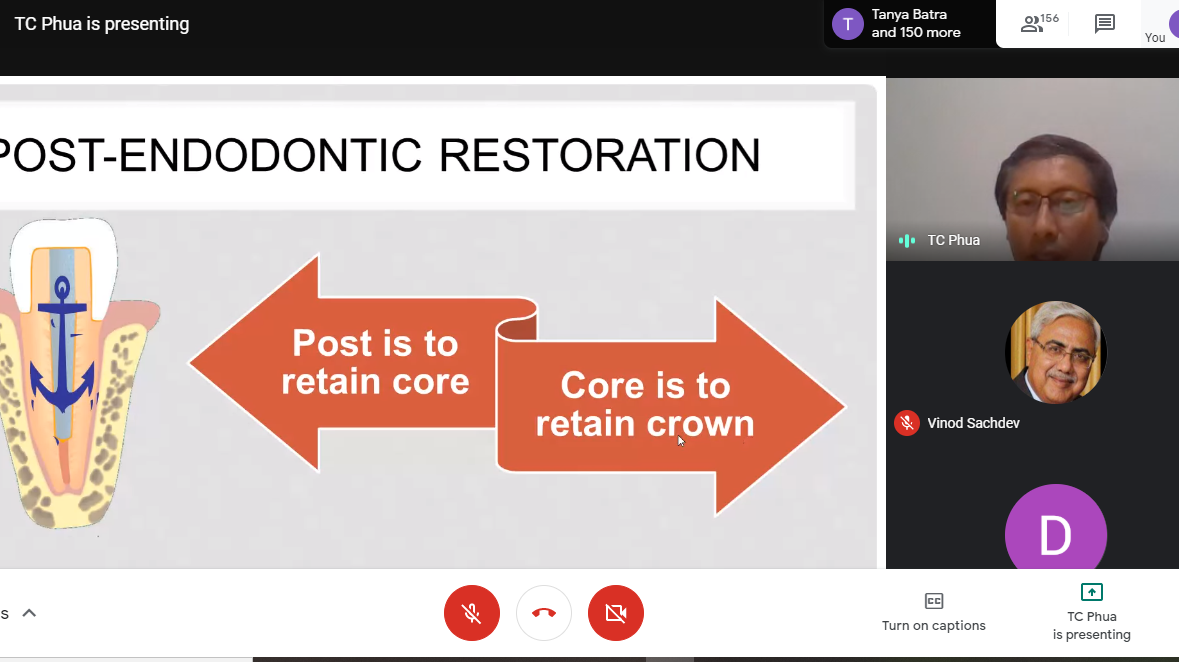Open the participants list showing 156 people
Viewport: 1179px width, 662px height.
coord(1038,24)
